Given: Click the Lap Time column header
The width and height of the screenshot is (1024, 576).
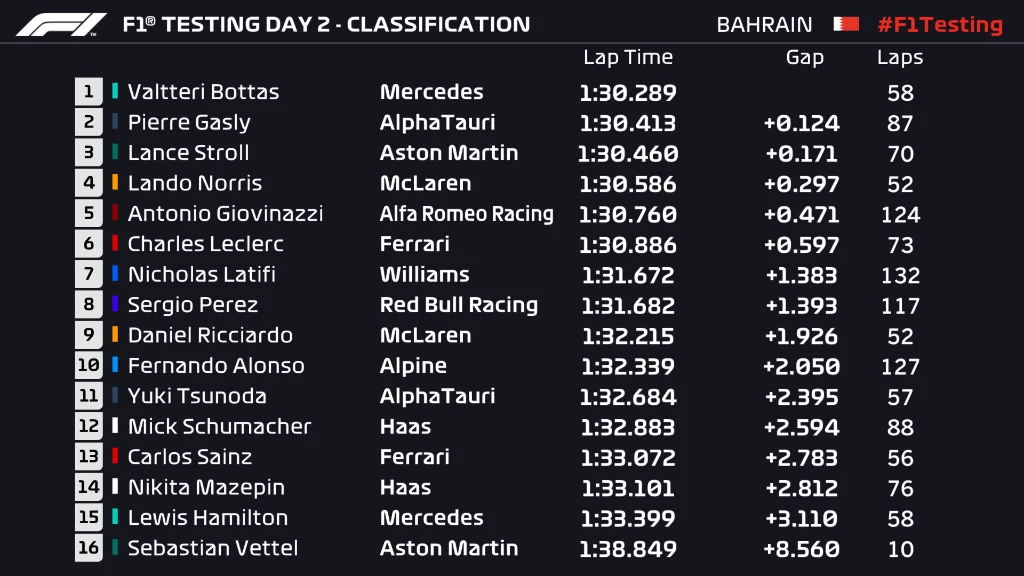Looking at the screenshot, I should [628, 58].
